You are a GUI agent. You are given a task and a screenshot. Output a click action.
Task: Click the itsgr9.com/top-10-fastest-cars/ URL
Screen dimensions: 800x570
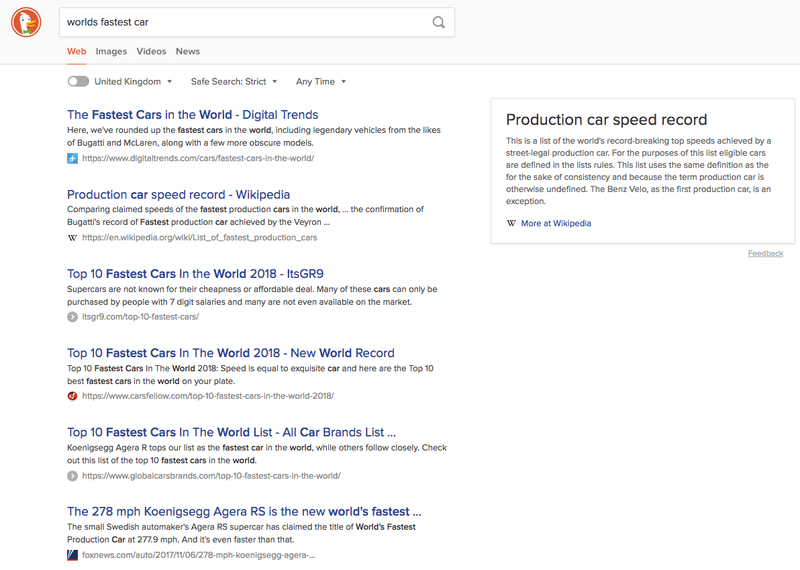pyautogui.click(x=140, y=317)
